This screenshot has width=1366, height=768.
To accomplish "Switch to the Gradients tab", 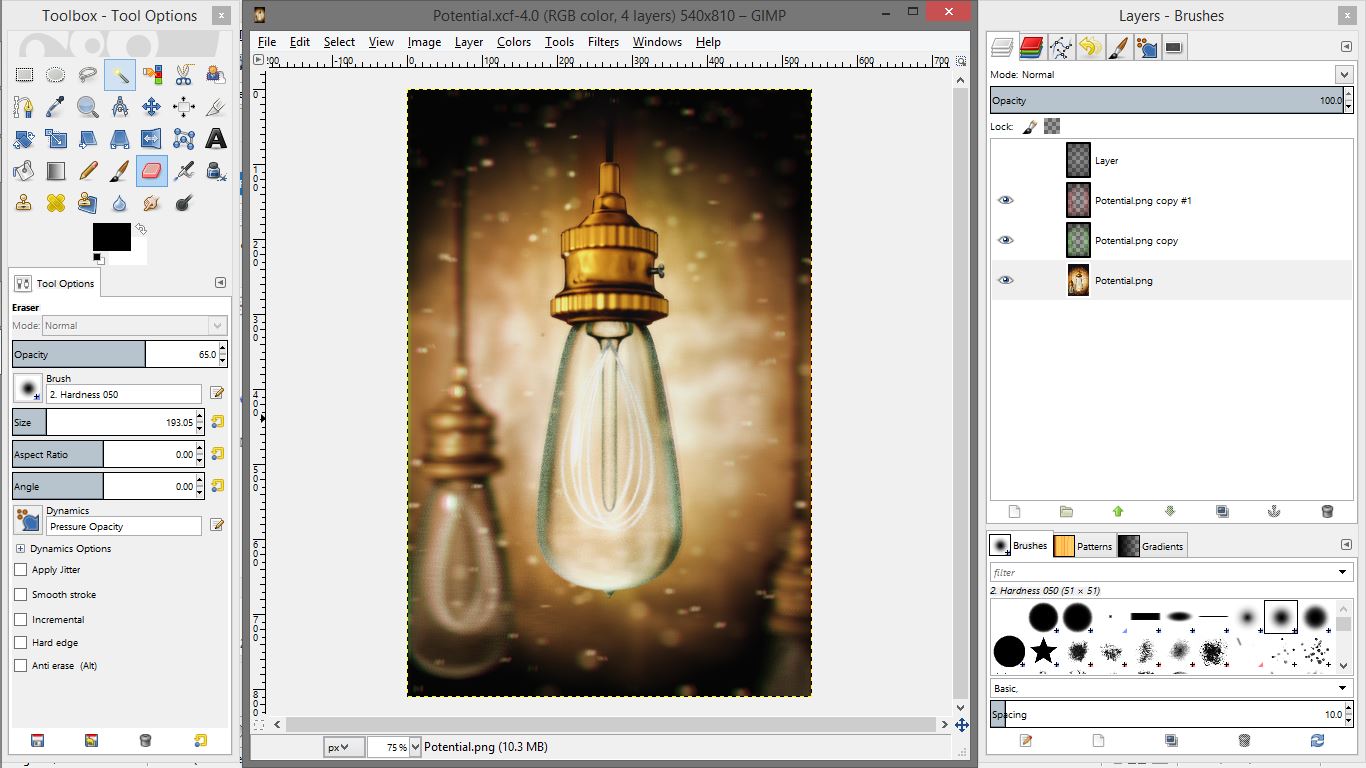I will point(1151,546).
